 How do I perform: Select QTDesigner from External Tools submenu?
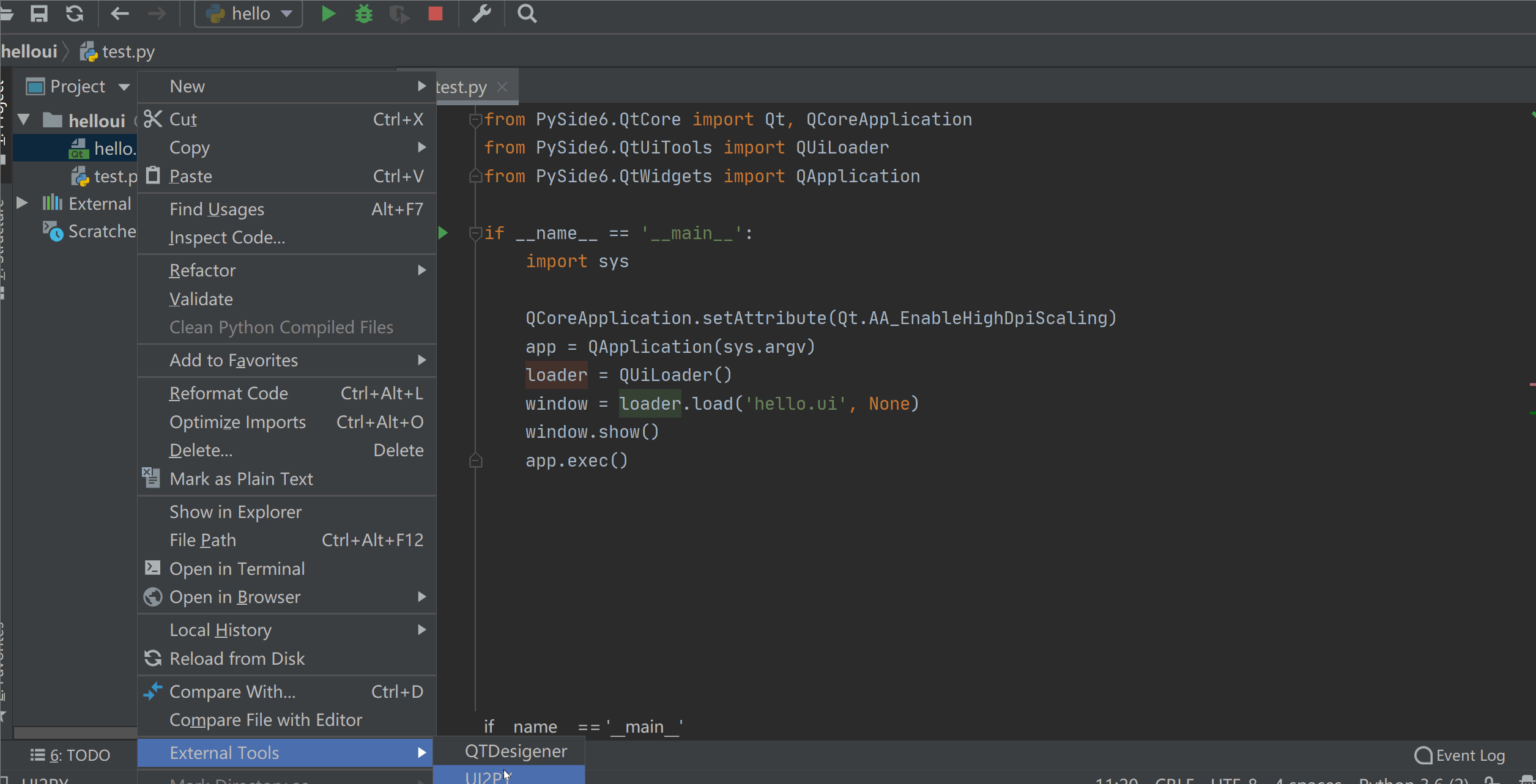tap(515, 752)
